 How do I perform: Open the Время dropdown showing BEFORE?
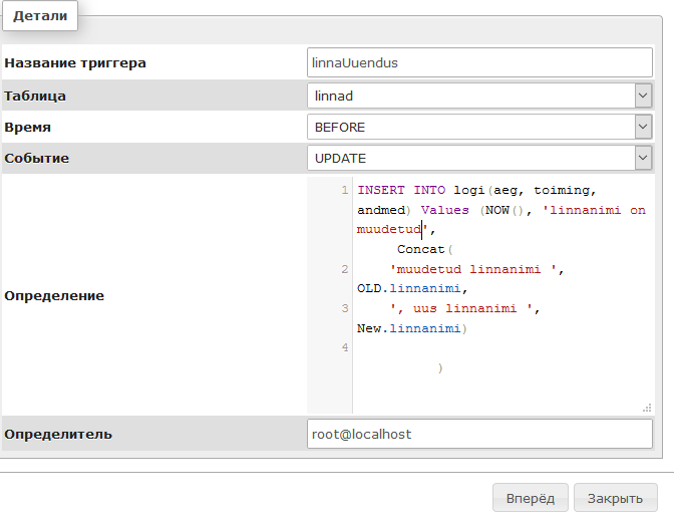pyautogui.click(x=480, y=127)
